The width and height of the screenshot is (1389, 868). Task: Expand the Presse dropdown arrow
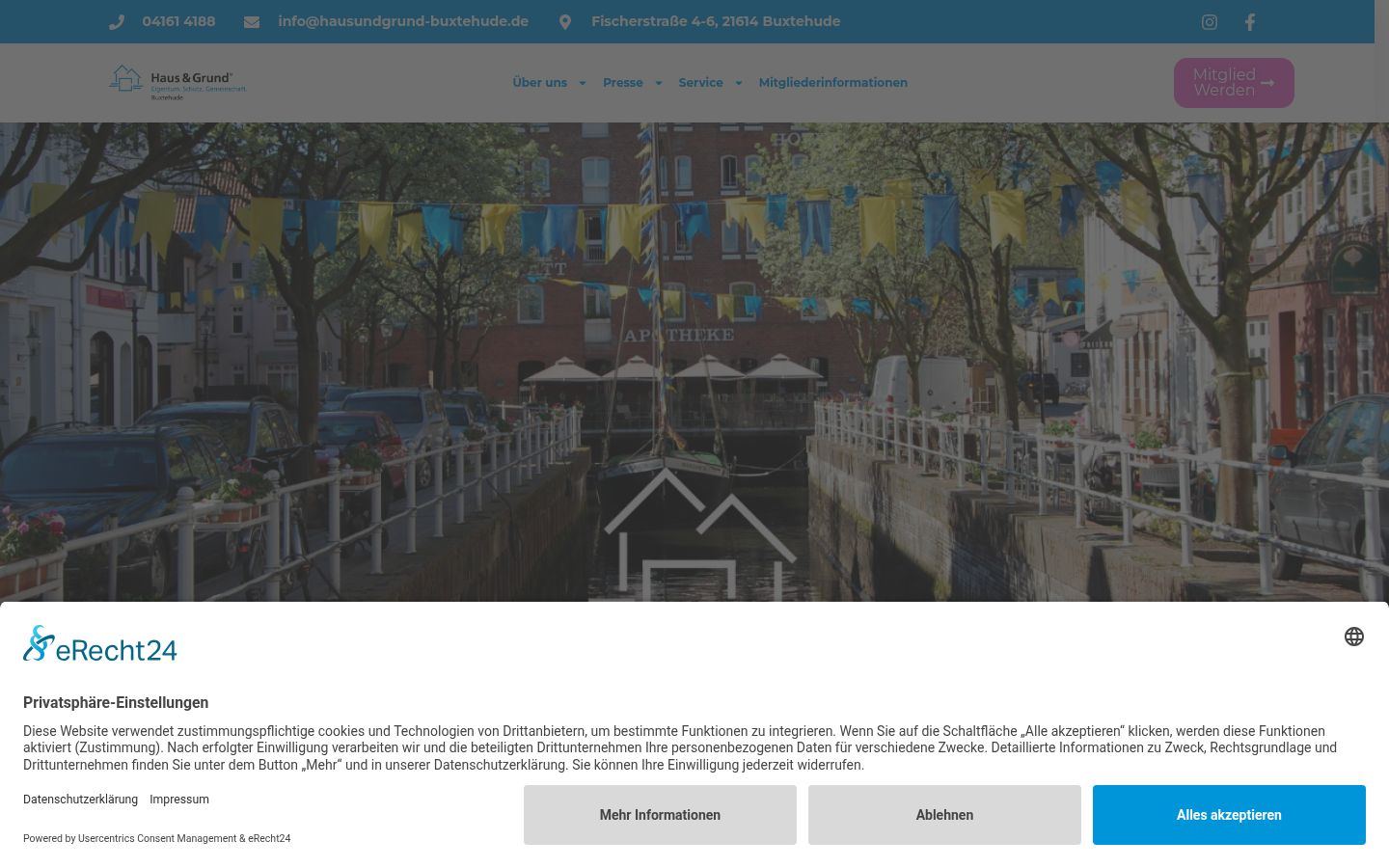(658, 83)
